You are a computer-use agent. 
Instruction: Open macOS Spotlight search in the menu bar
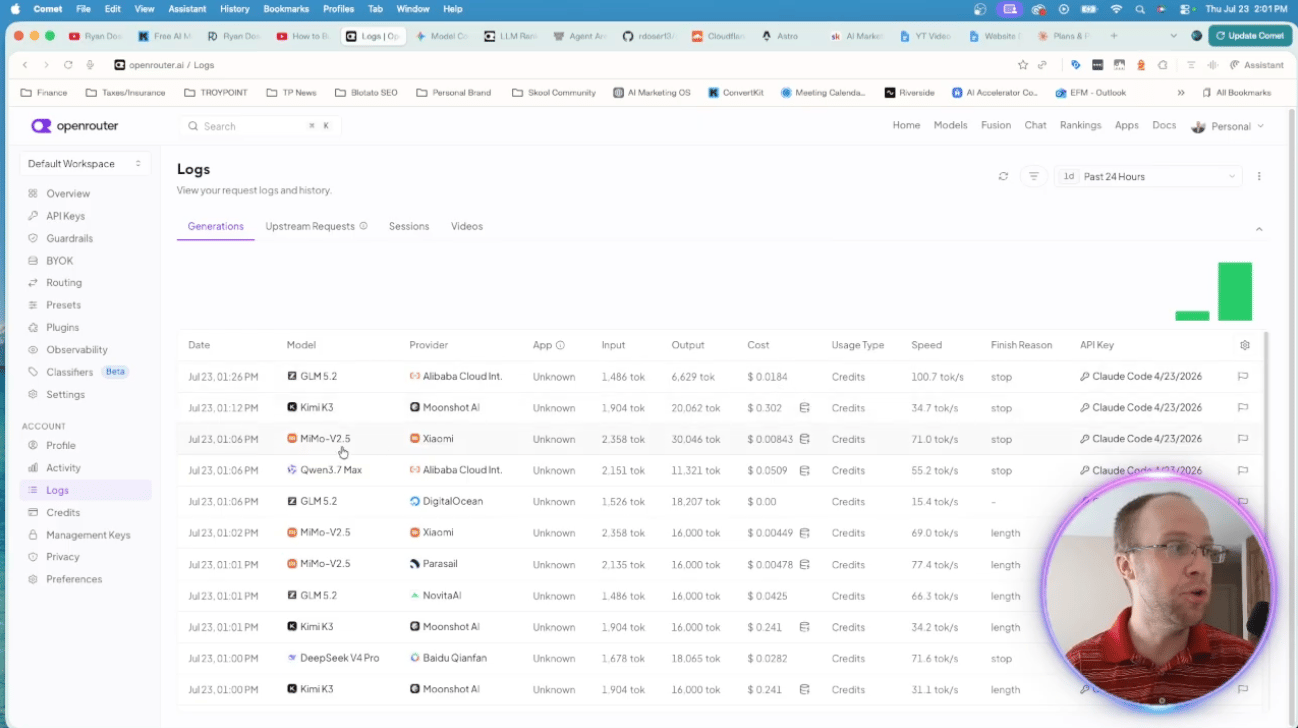1140,9
